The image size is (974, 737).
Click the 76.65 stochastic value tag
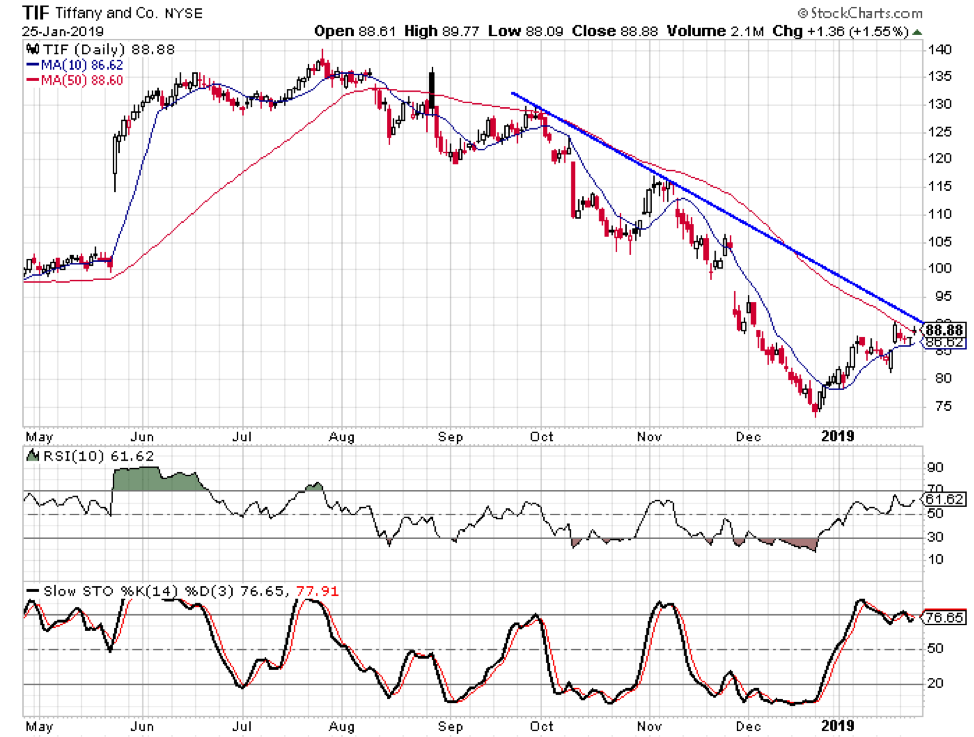(x=944, y=618)
